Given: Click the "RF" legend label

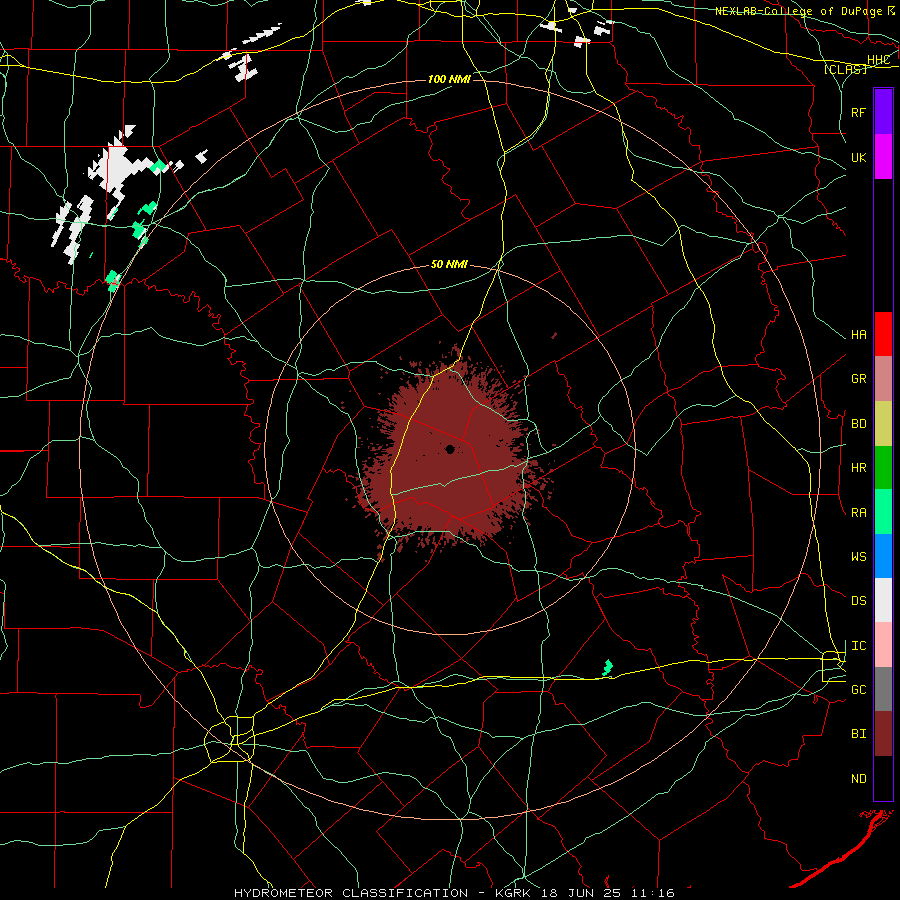Looking at the screenshot, I should coord(858,113).
